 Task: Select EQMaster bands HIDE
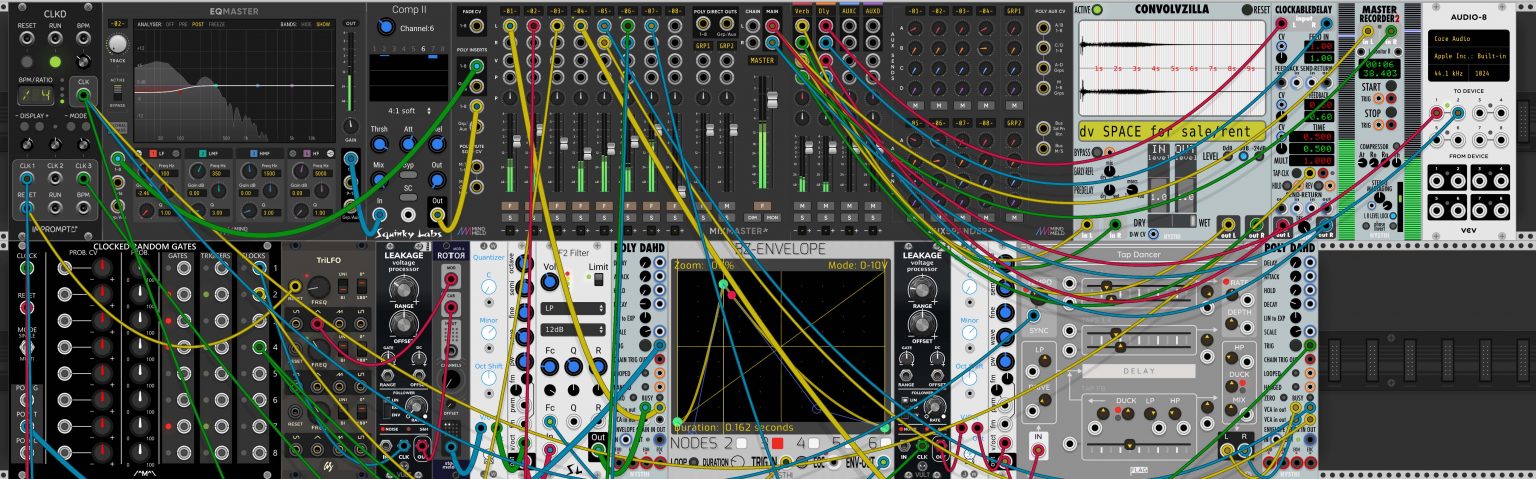[306, 24]
